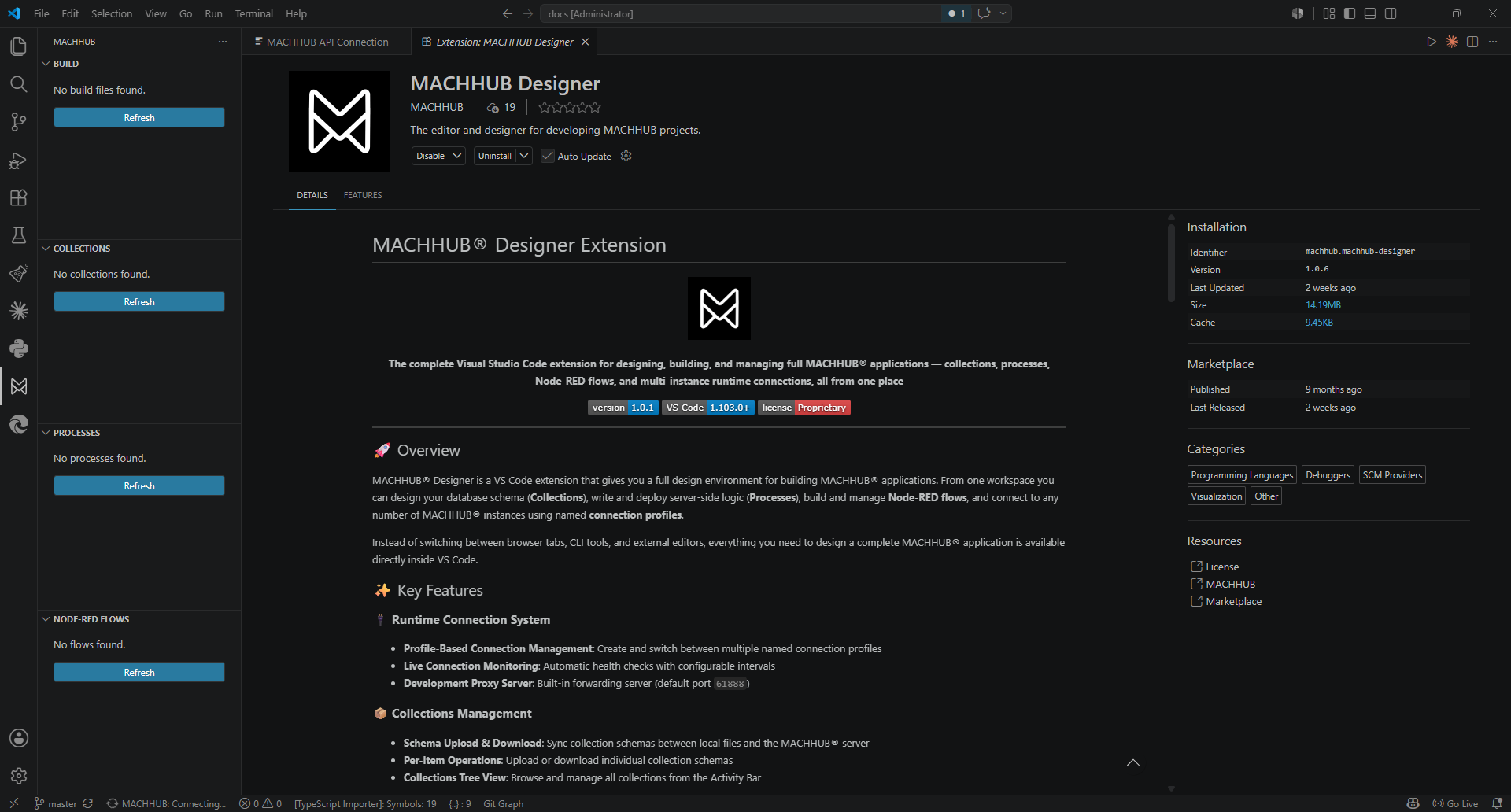Select the DETAILS tab
This screenshot has height=812, width=1511.
click(x=312, y=195)
